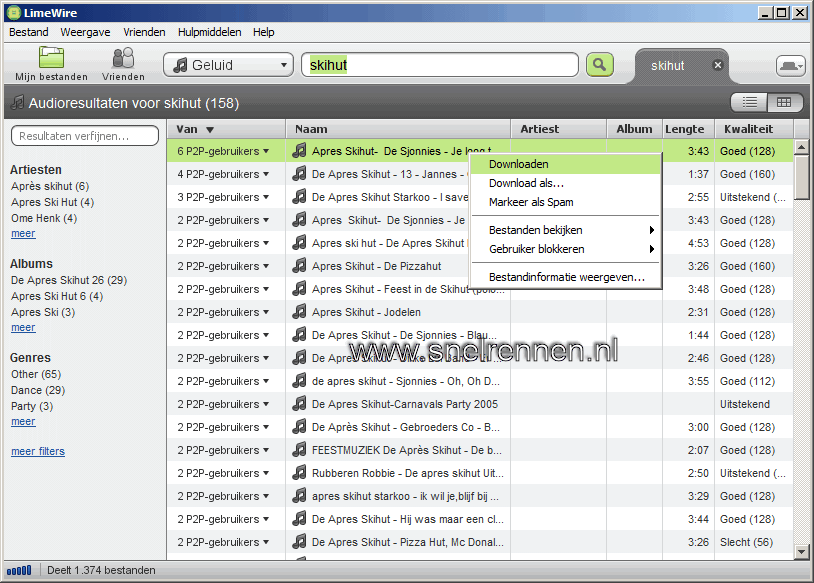Choose Downloaden in the context menu
The height and width of the screenshot is (583, 814).
click(566, 164)
